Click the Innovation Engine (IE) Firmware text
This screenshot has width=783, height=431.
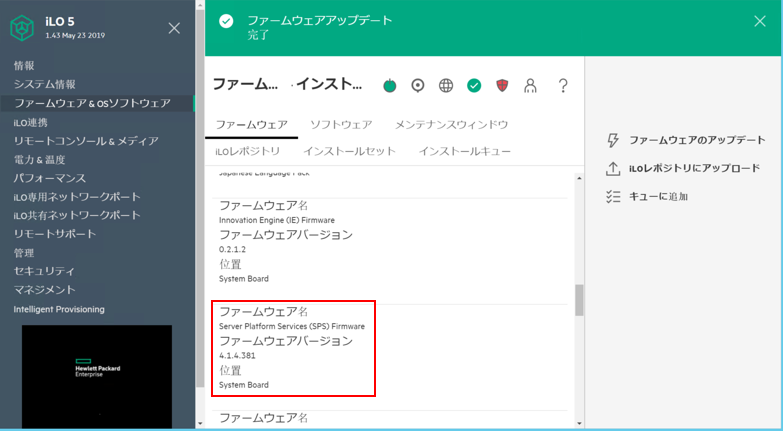pyautogui.click(x=277, y=220)
